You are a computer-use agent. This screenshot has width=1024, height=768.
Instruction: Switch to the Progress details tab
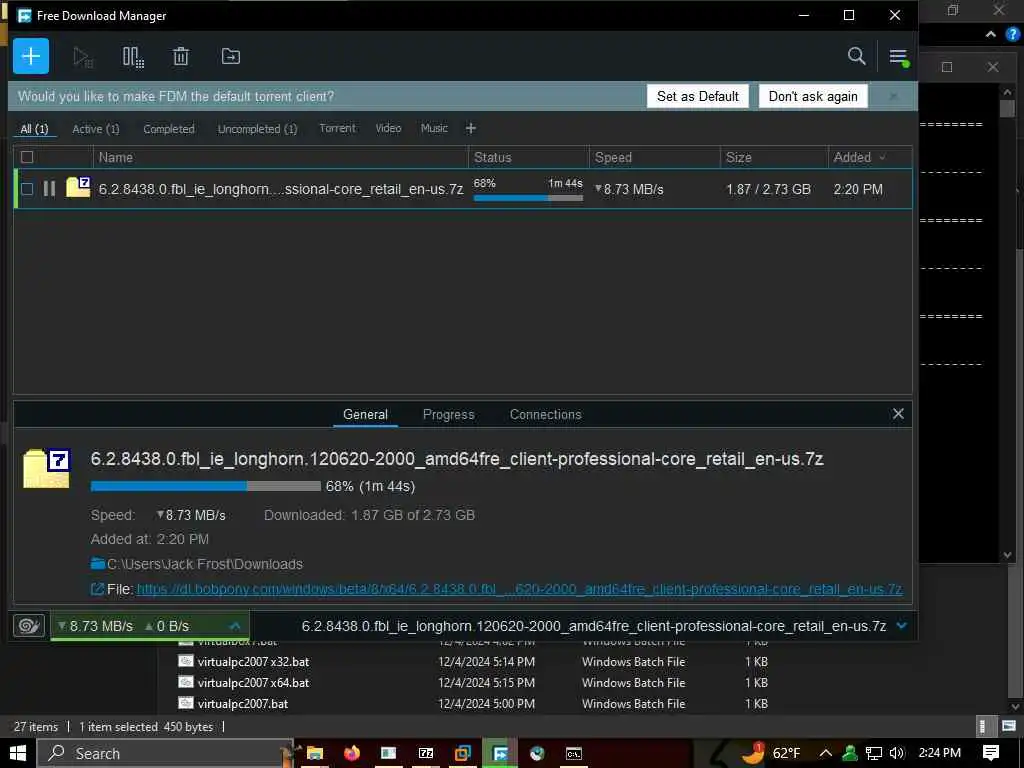[449, 415]
